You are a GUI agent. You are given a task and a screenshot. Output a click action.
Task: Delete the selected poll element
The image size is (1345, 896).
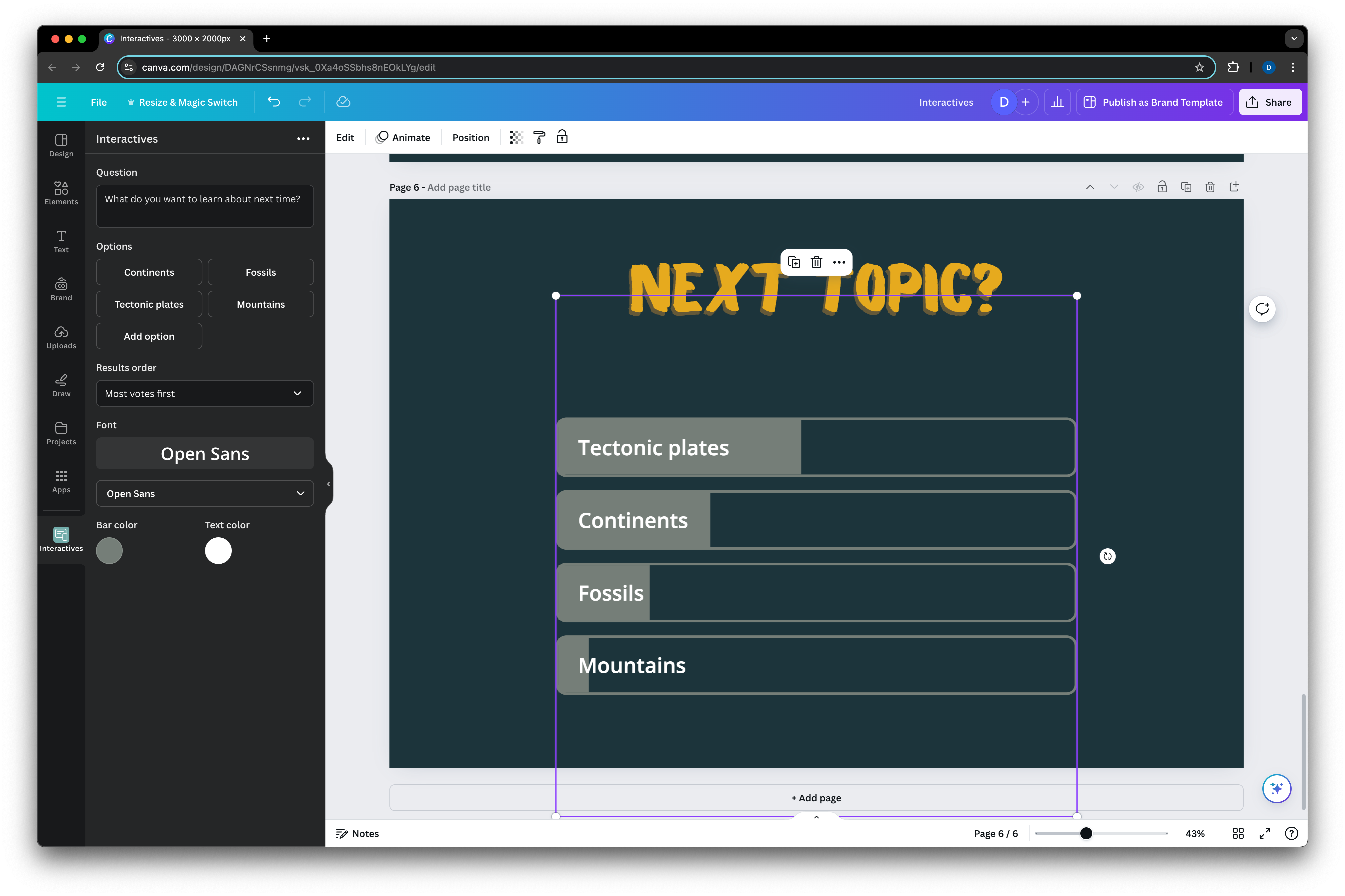click(x=816, y=262)
